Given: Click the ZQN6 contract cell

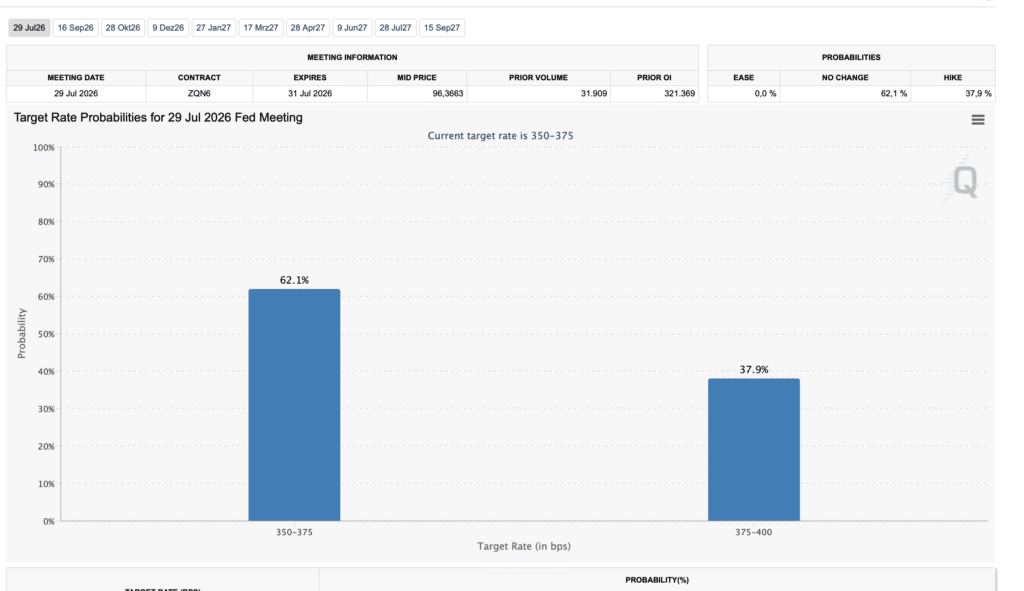Looking at the screenshot, I should coord(199,93).
